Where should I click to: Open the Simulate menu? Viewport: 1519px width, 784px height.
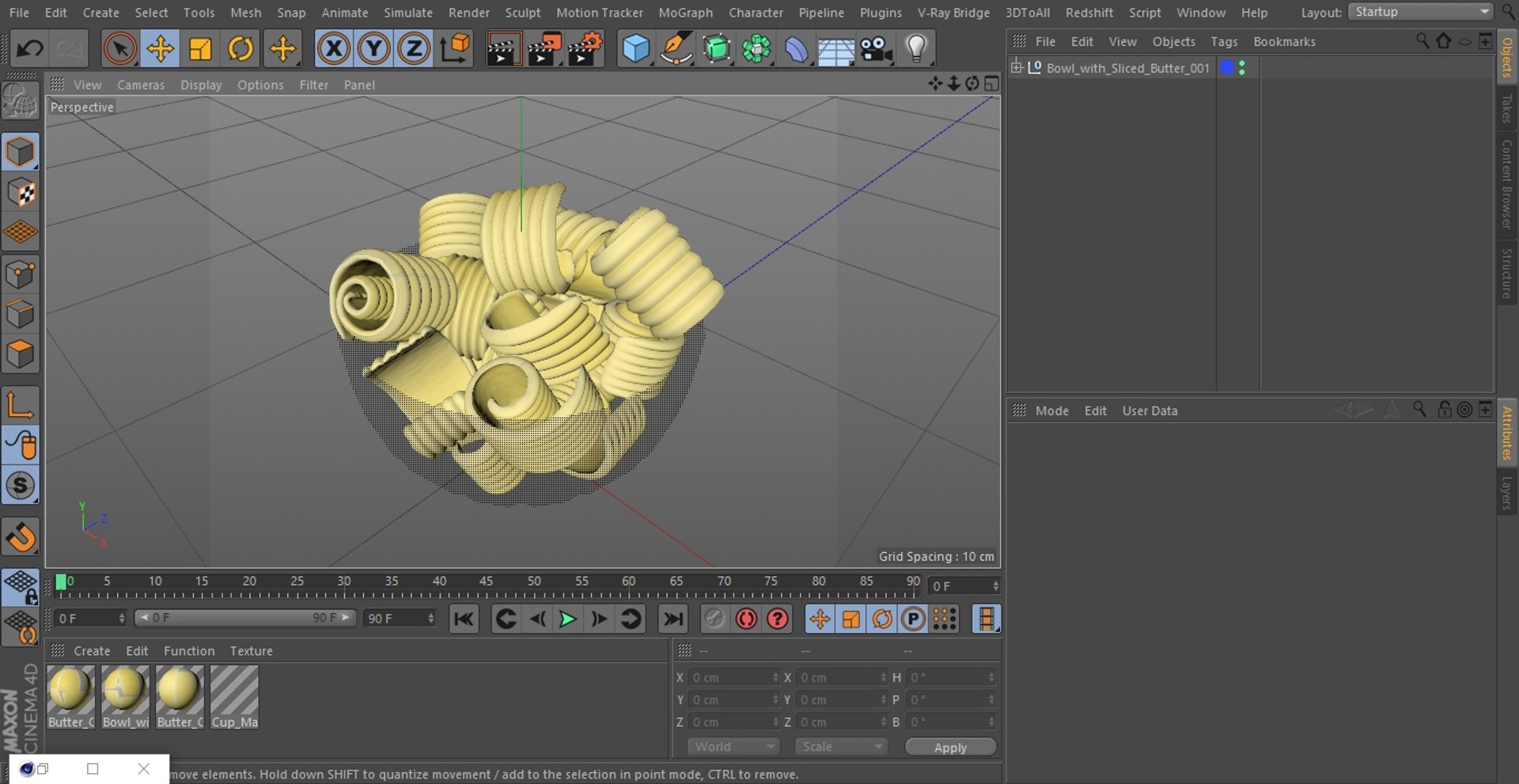pos(408,13)
